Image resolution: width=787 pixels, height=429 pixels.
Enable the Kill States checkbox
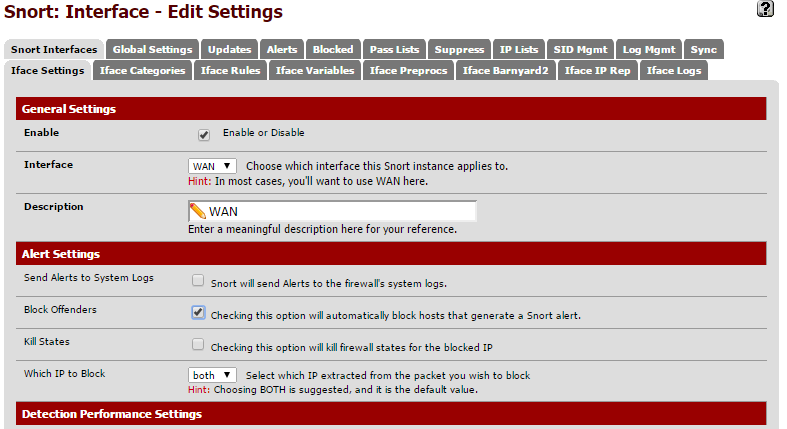pos(198,344)
